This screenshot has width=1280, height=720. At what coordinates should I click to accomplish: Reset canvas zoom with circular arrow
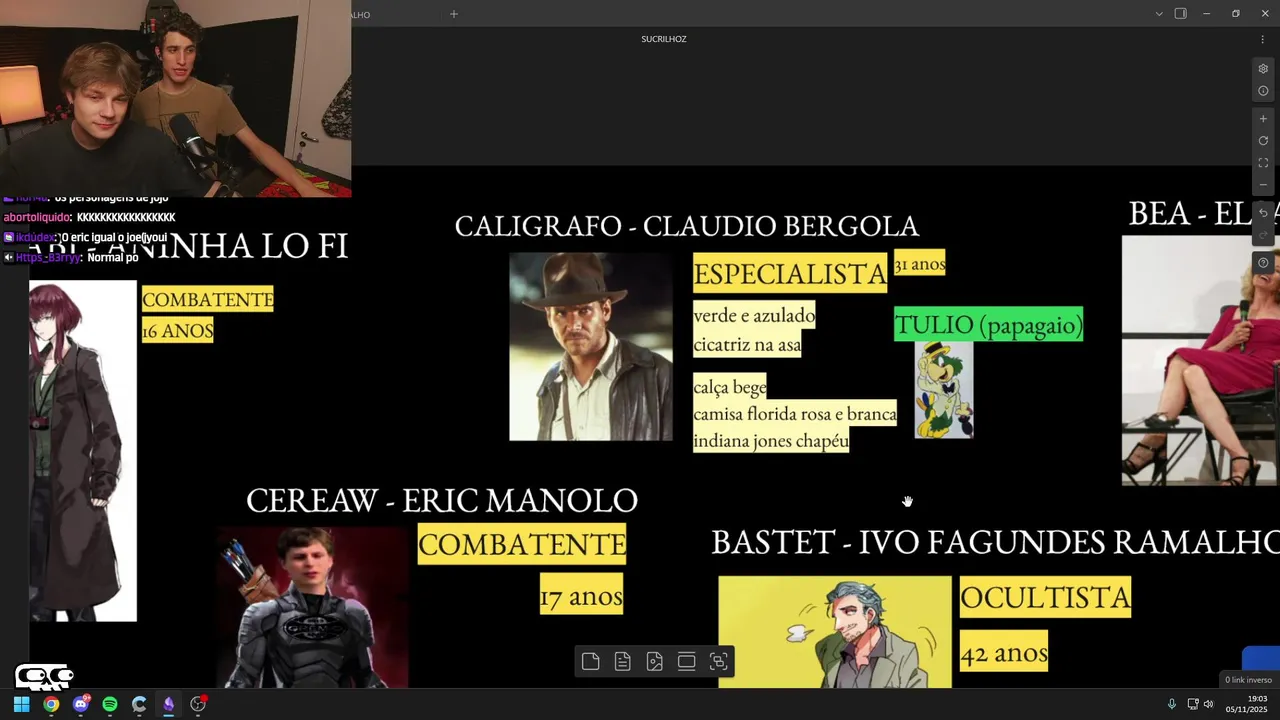click(x=1263, y=141)
